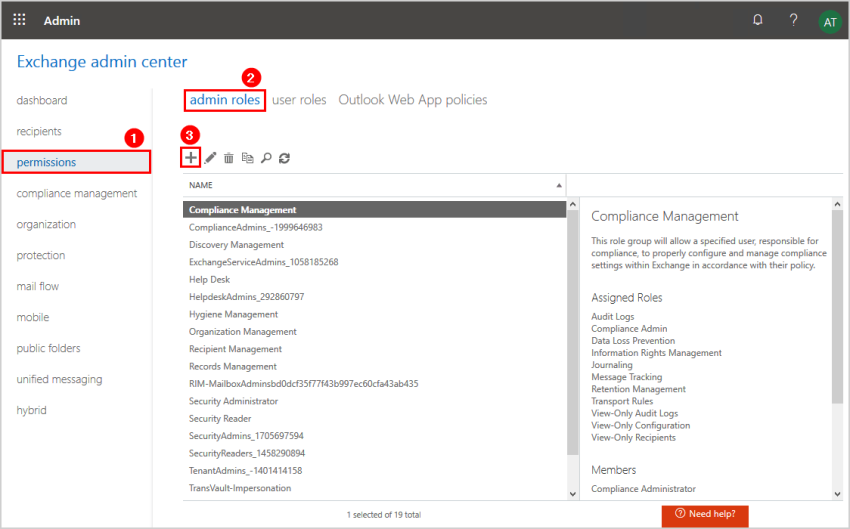The image size is (850, 529).
Task: Click Transport Rules assigned role
Action: point(622,401)
